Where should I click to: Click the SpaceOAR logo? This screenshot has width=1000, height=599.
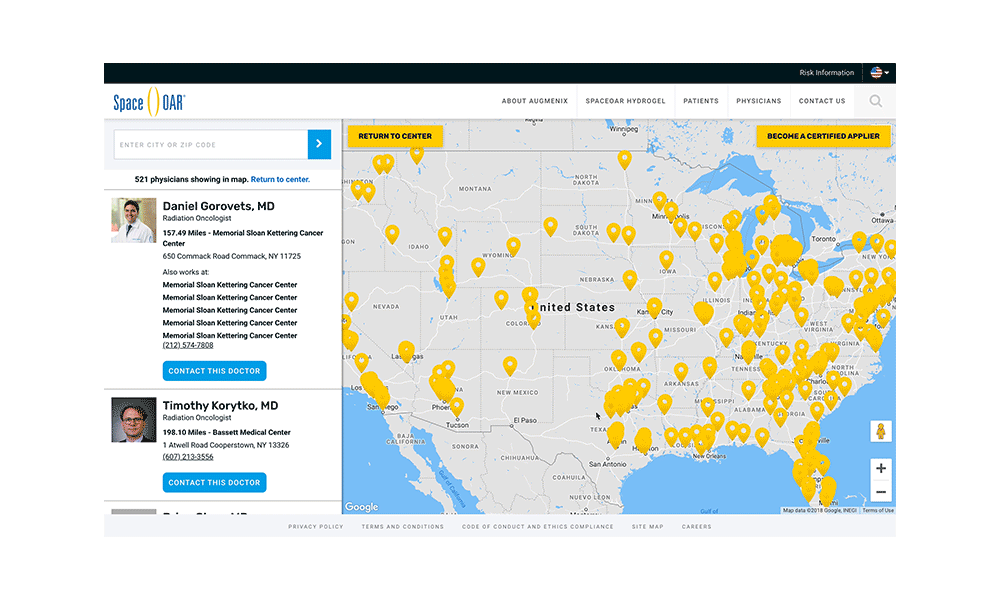pos(149,101)
